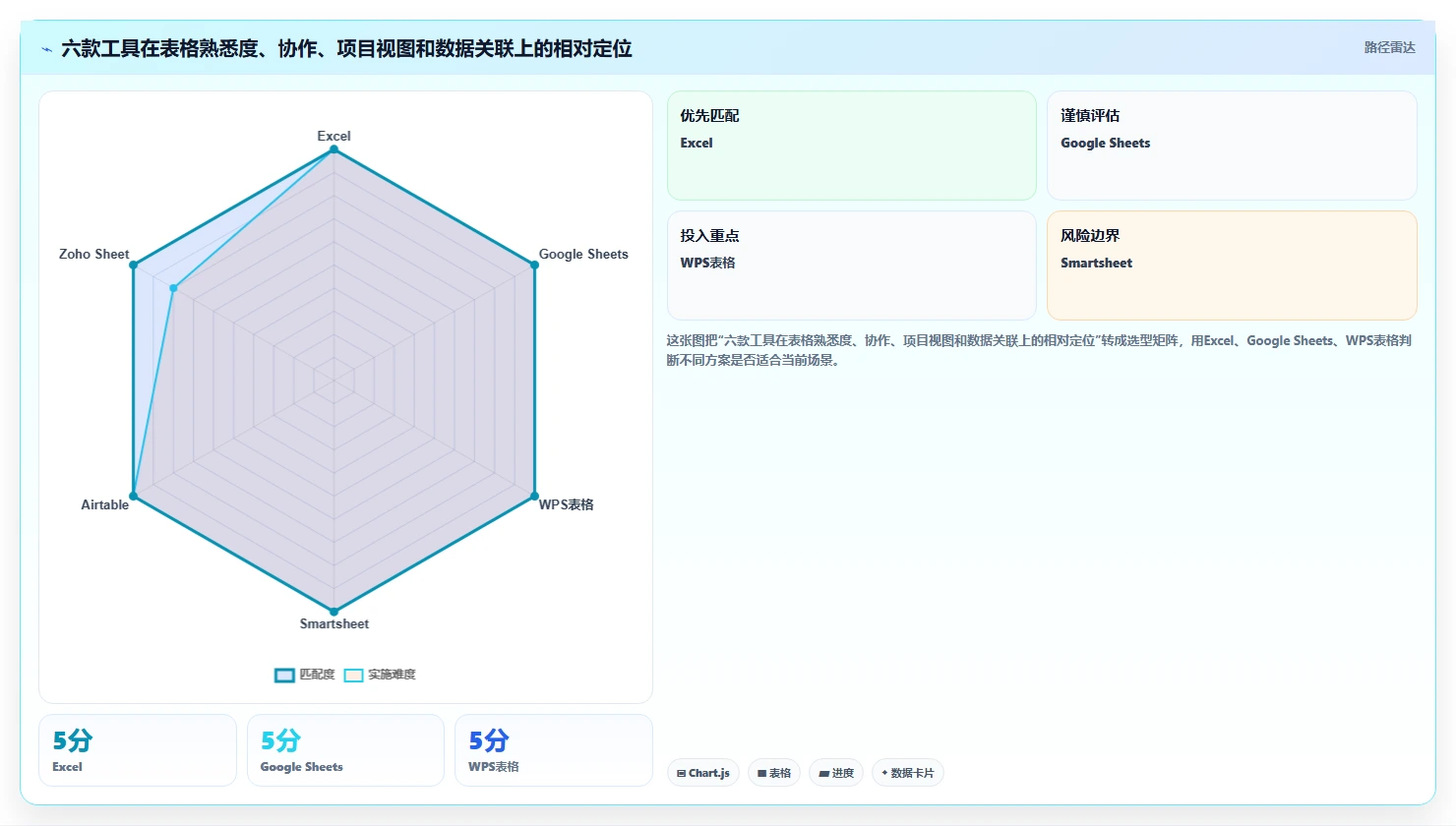Image resolution: width=1456 pixels, height=826 pixels.
Task: Click the description paragraph below the cards
Action: [1040, 350]
